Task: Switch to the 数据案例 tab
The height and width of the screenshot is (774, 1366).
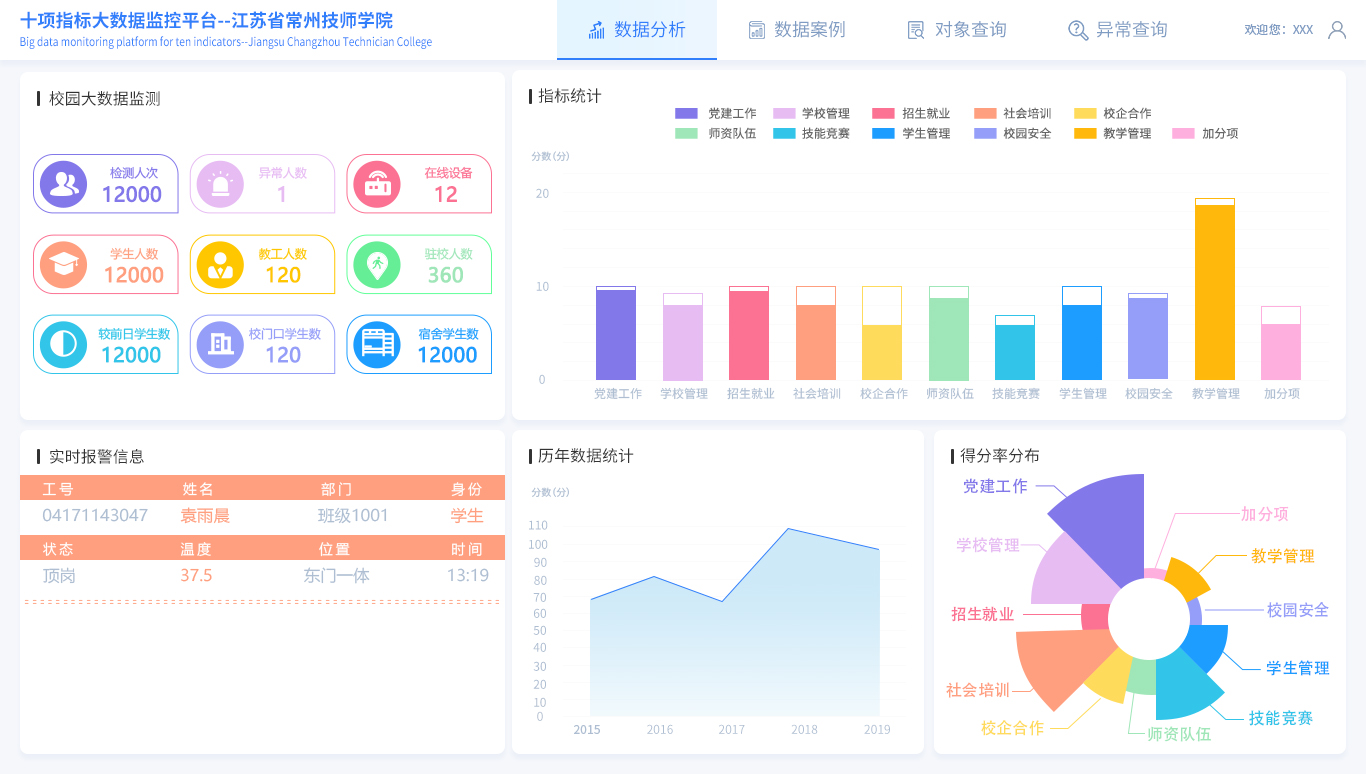Action: tap(797, 30)
